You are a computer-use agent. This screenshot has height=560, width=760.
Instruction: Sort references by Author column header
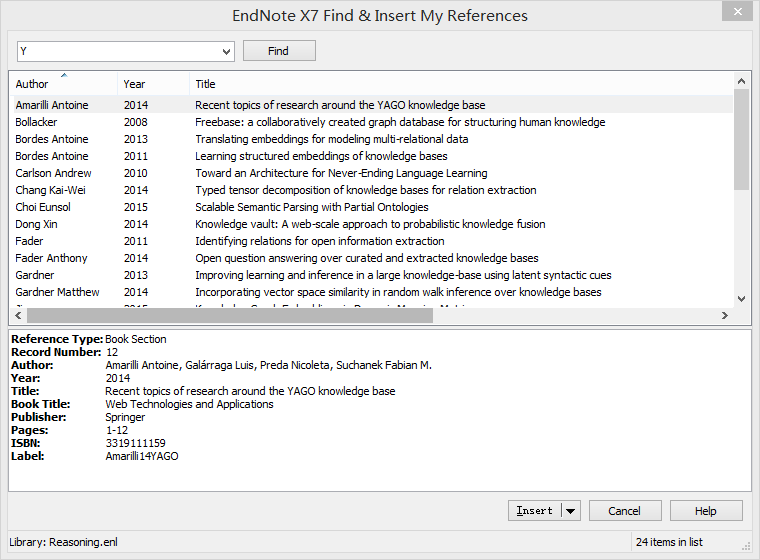(63, 84)
